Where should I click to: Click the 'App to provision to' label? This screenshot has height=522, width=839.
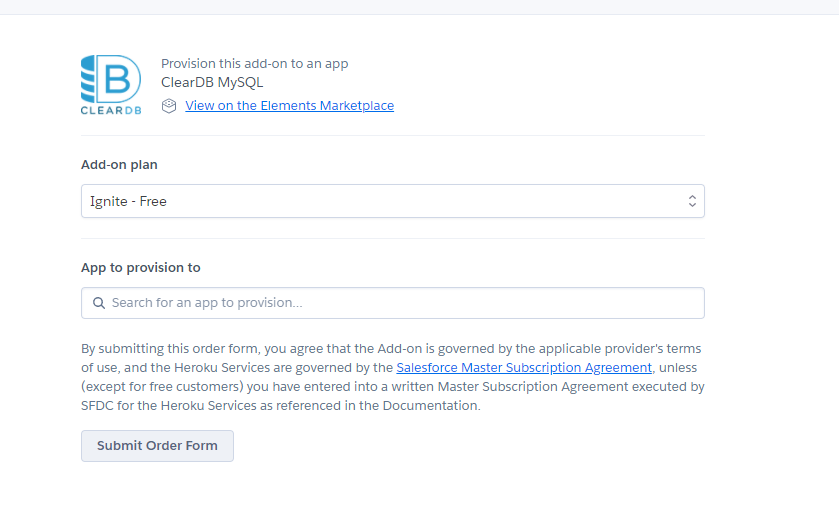point(140,268)
